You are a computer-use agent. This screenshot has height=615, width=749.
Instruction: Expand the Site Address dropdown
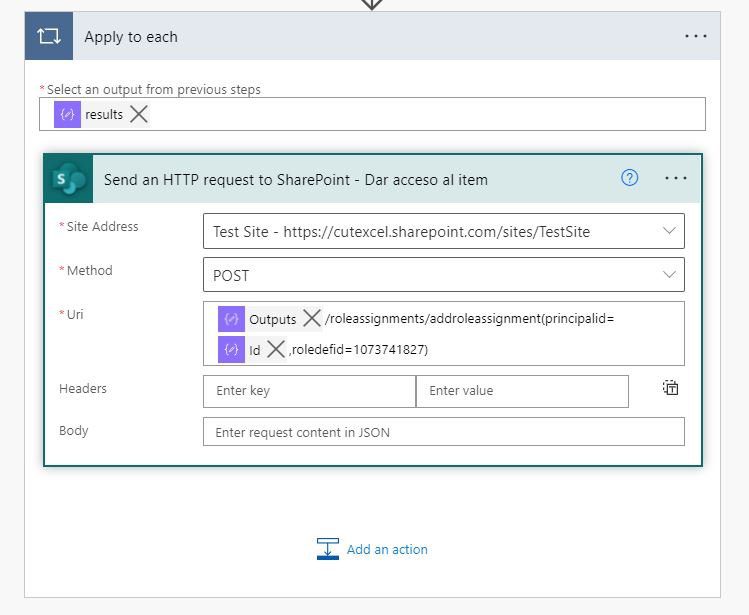click(669, 231)
